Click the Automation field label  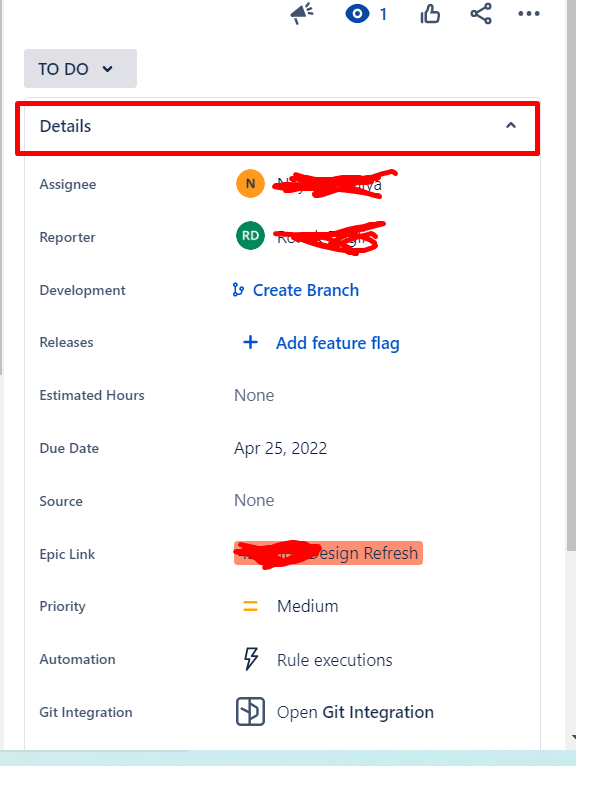[77, 660]
